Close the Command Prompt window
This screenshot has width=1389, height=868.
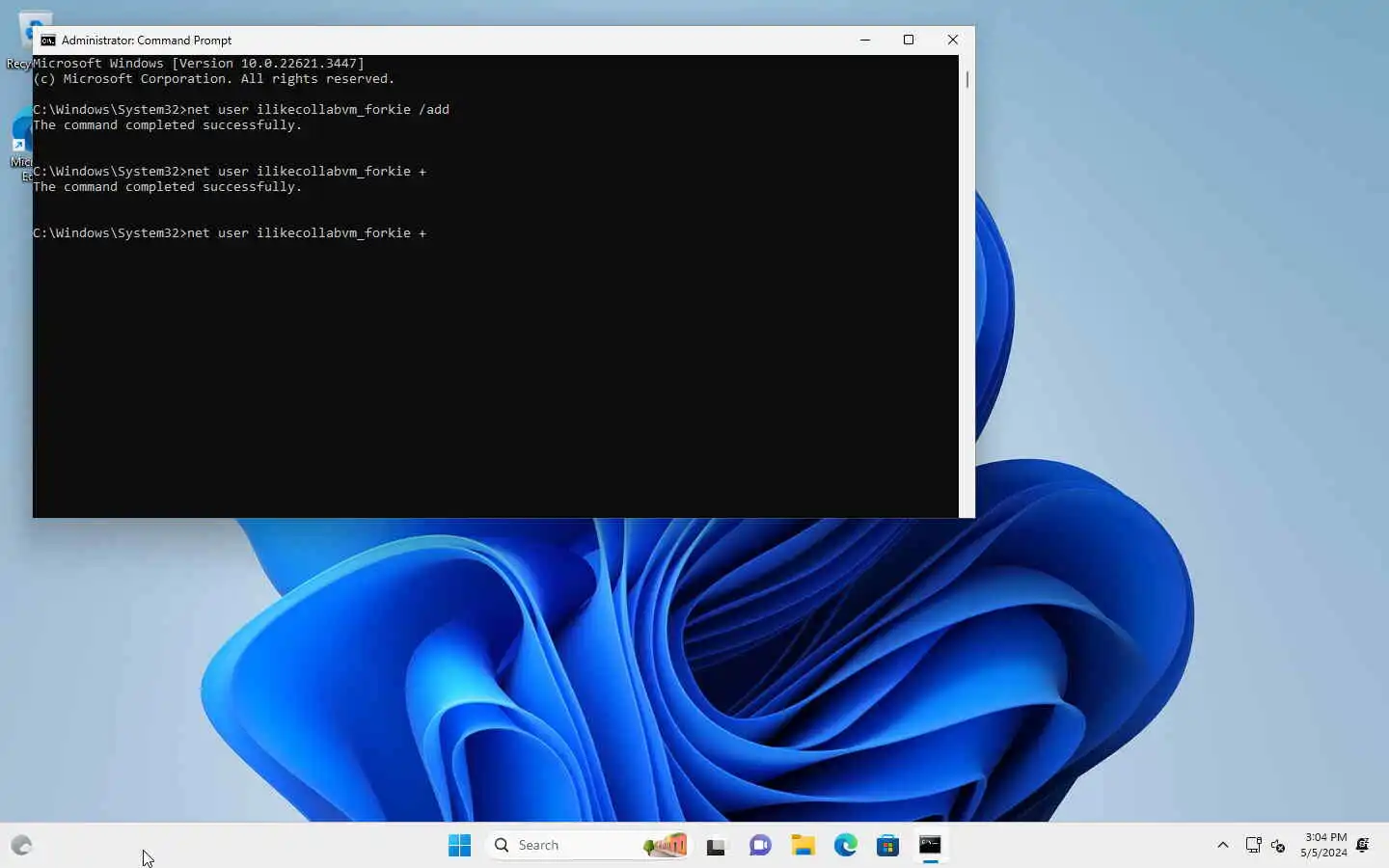[x=953, y=40]
